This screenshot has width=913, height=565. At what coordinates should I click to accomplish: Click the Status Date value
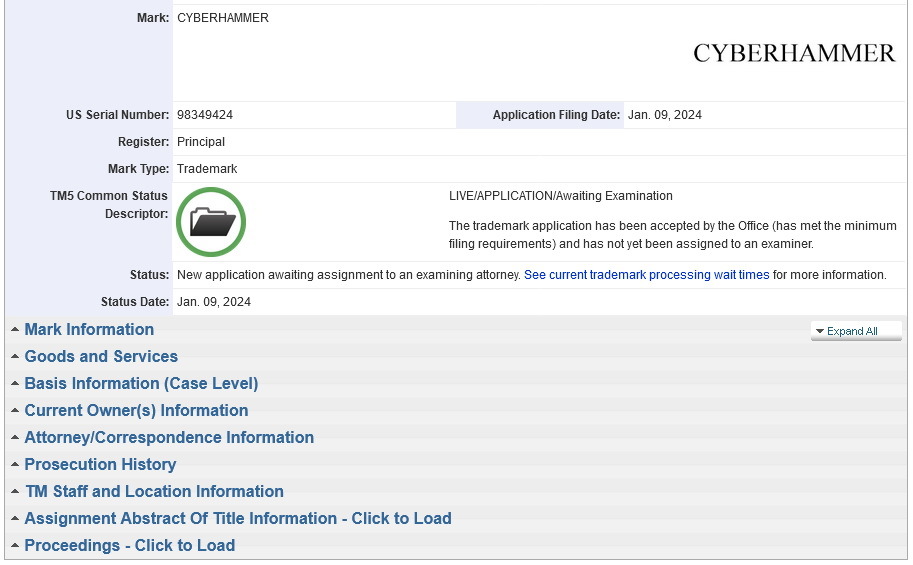click(x=214, y=302)
